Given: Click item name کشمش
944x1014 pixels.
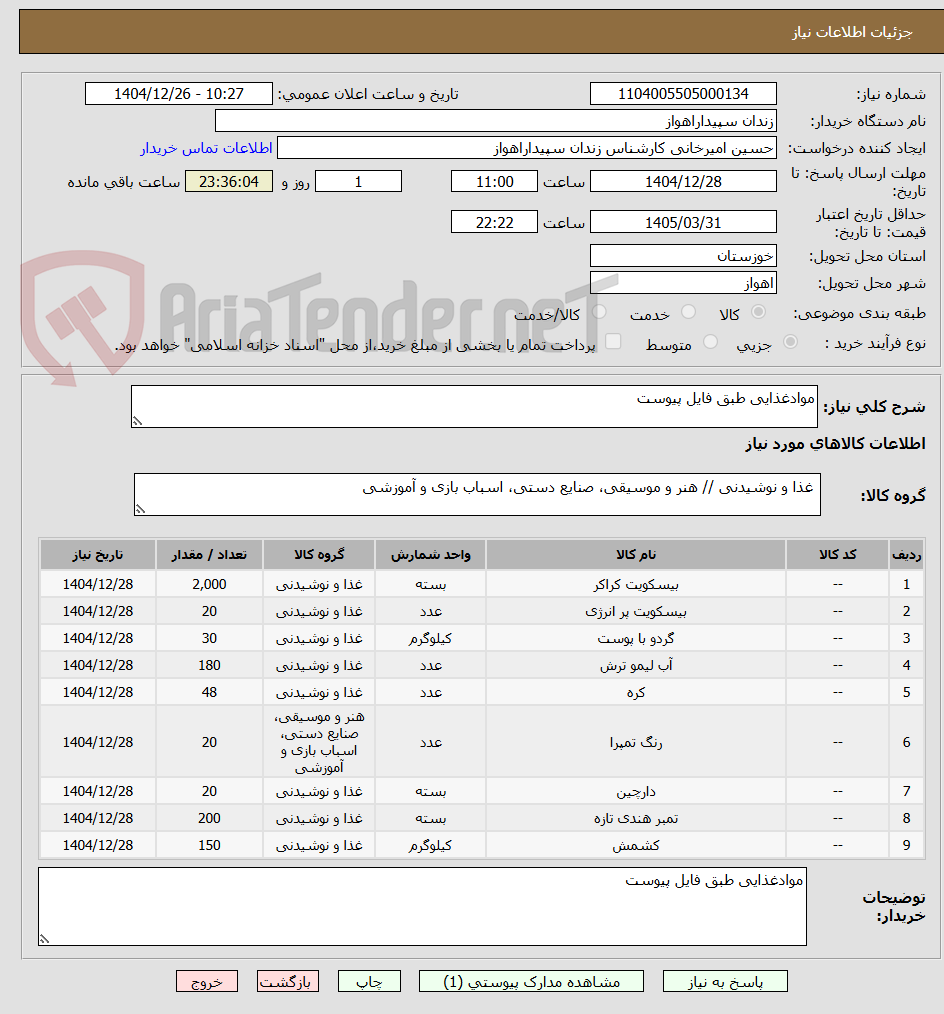Looking at the screenshot, I should click(636, 846).
